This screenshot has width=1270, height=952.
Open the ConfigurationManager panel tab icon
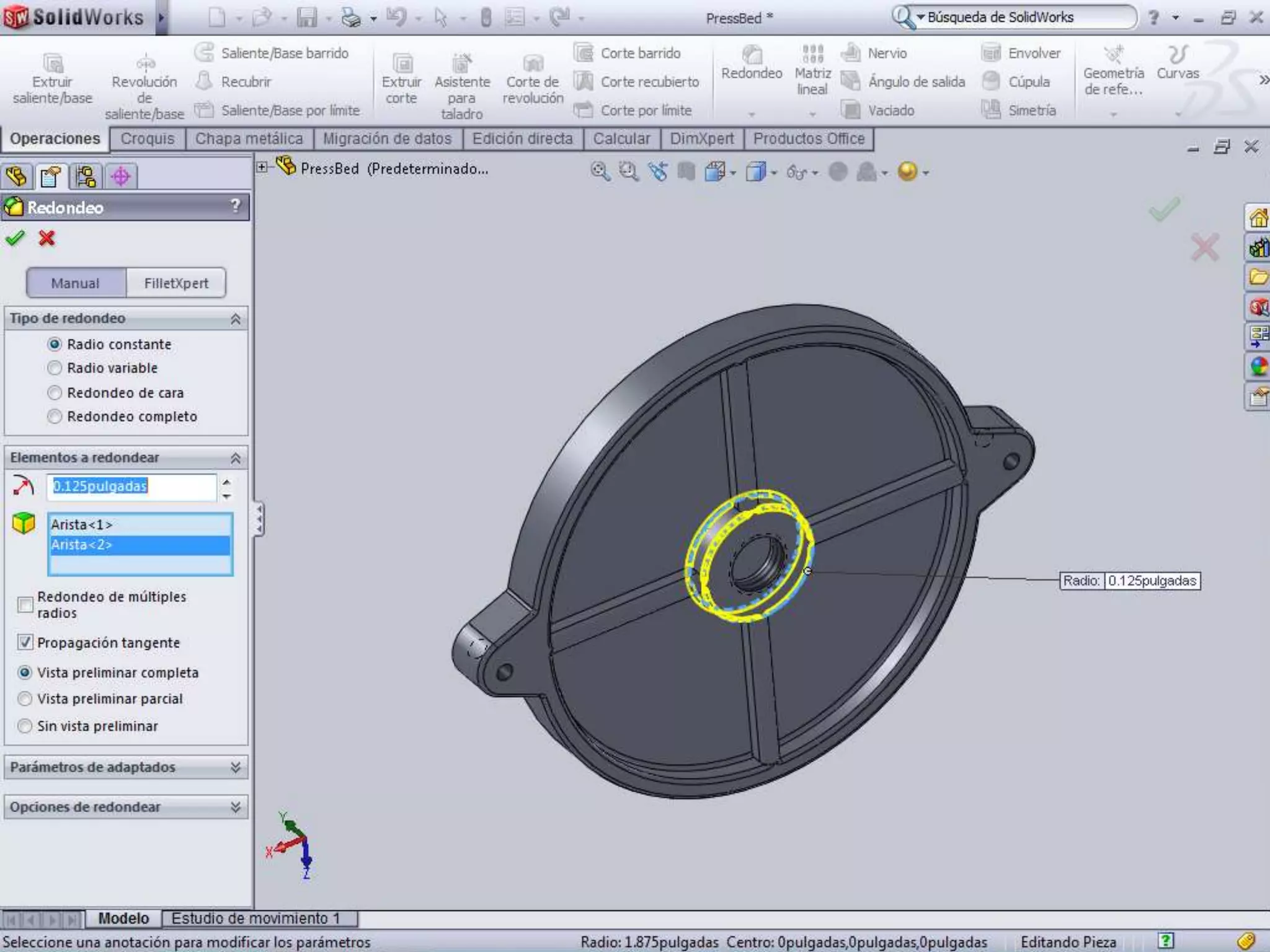(86, 177)
